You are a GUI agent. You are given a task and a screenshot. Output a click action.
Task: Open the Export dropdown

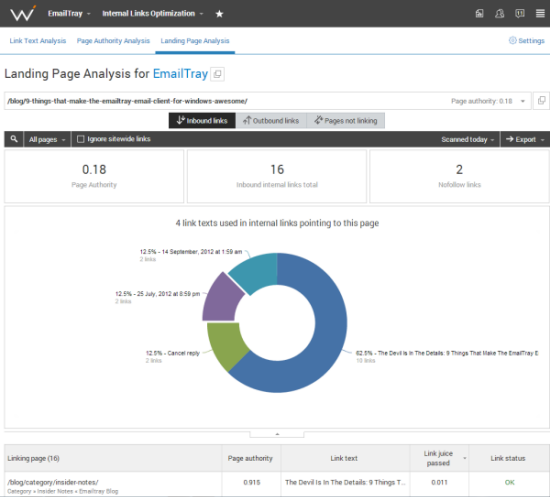point(525,139)
